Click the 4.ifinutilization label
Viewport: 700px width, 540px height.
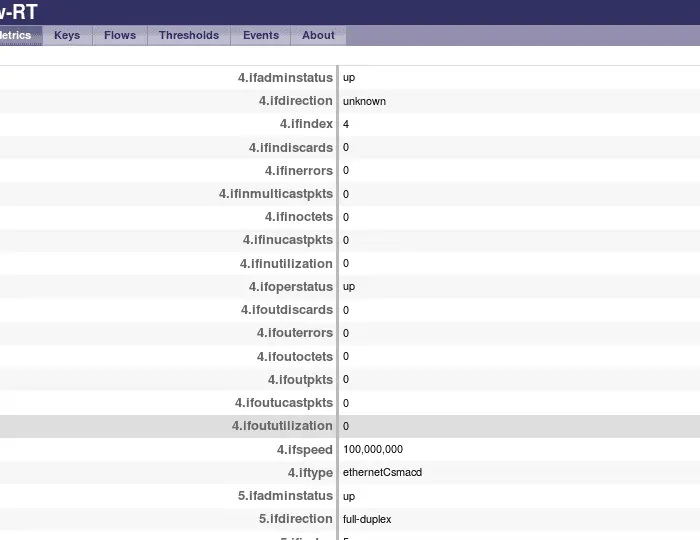(286, 264)
